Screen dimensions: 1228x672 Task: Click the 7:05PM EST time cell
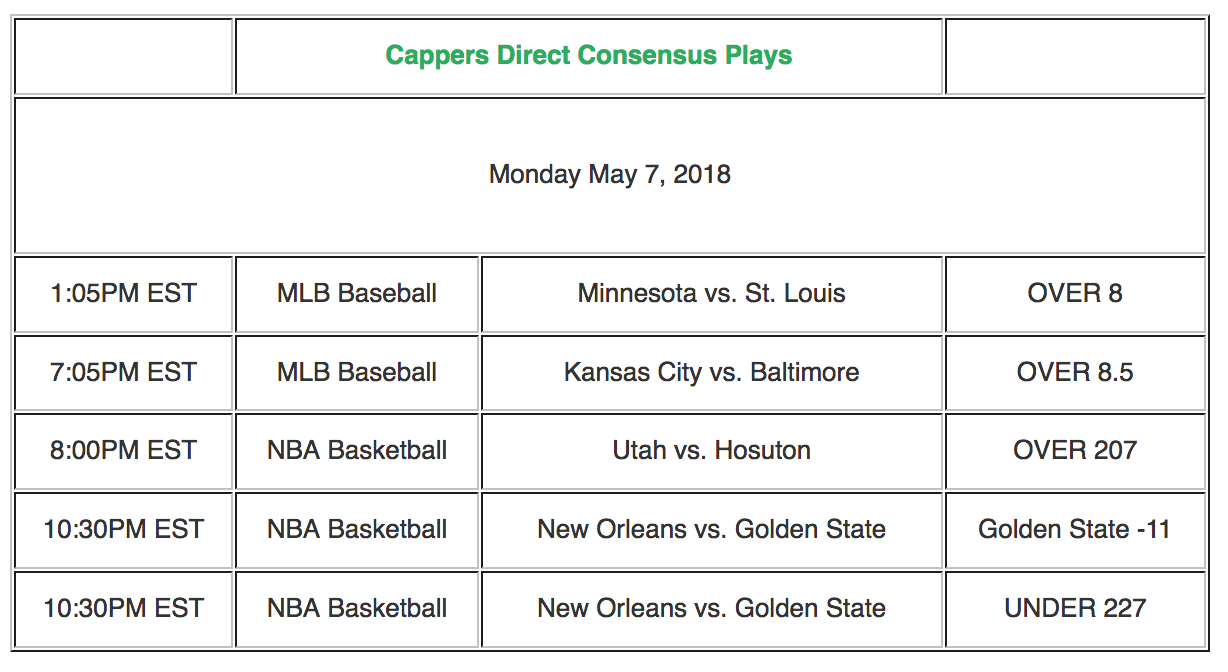(124, 373)
